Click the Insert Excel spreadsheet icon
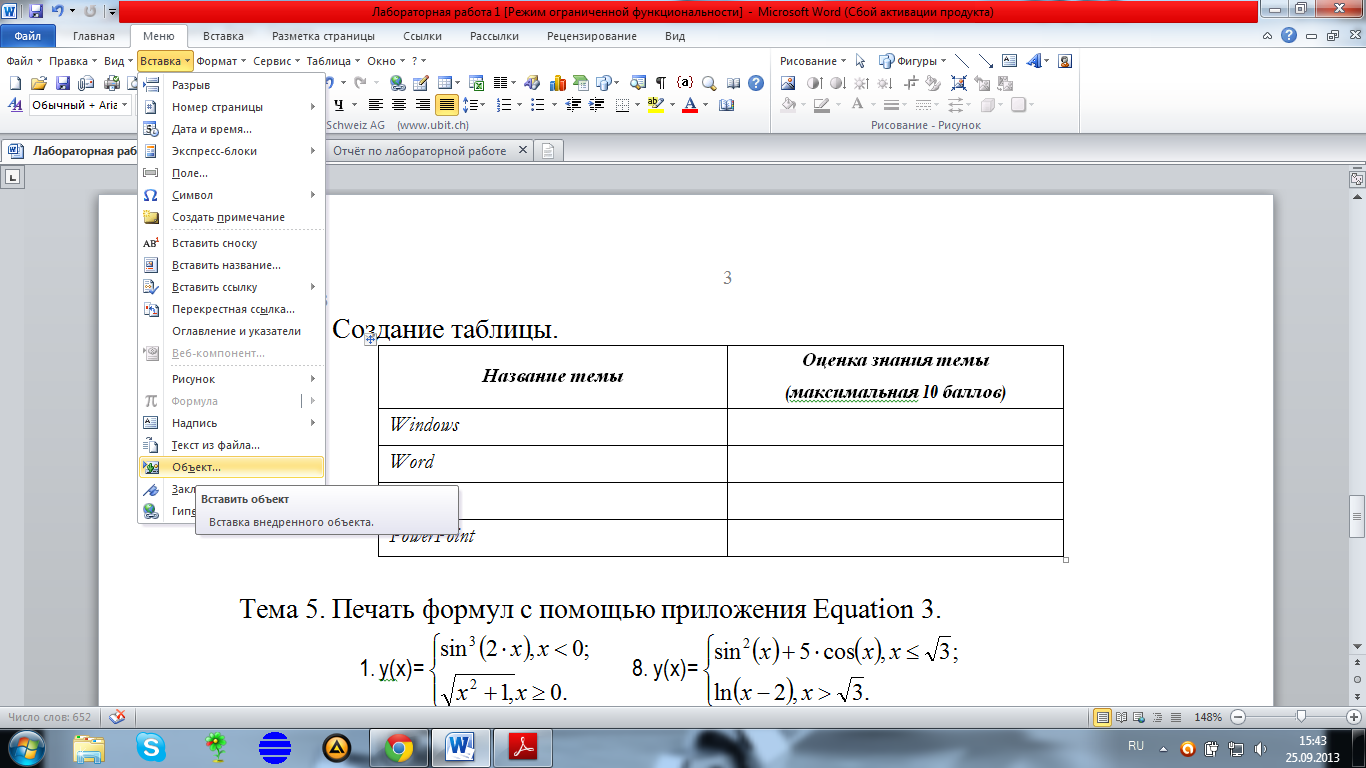The image size is (1366, 768). (475, 83)
